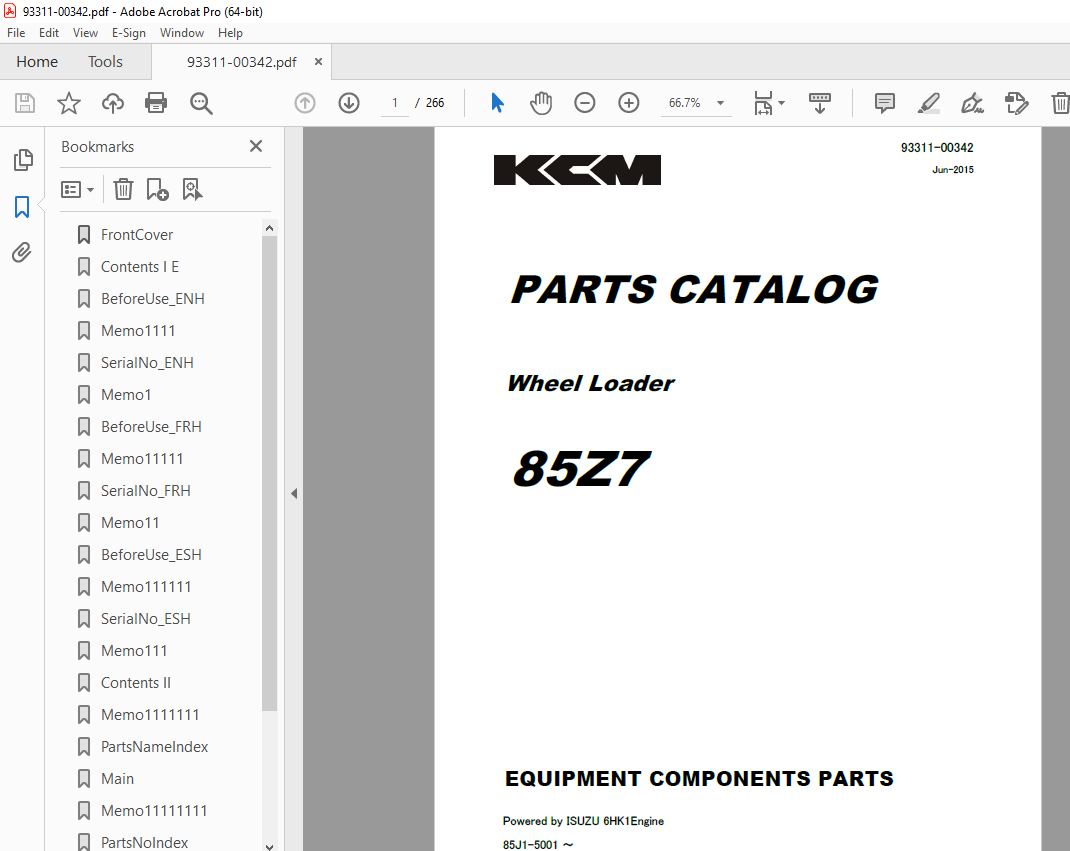Viewport: 1070px width, 851px height.
Task: Select the Main bookmark
Action: pos(117,779)
